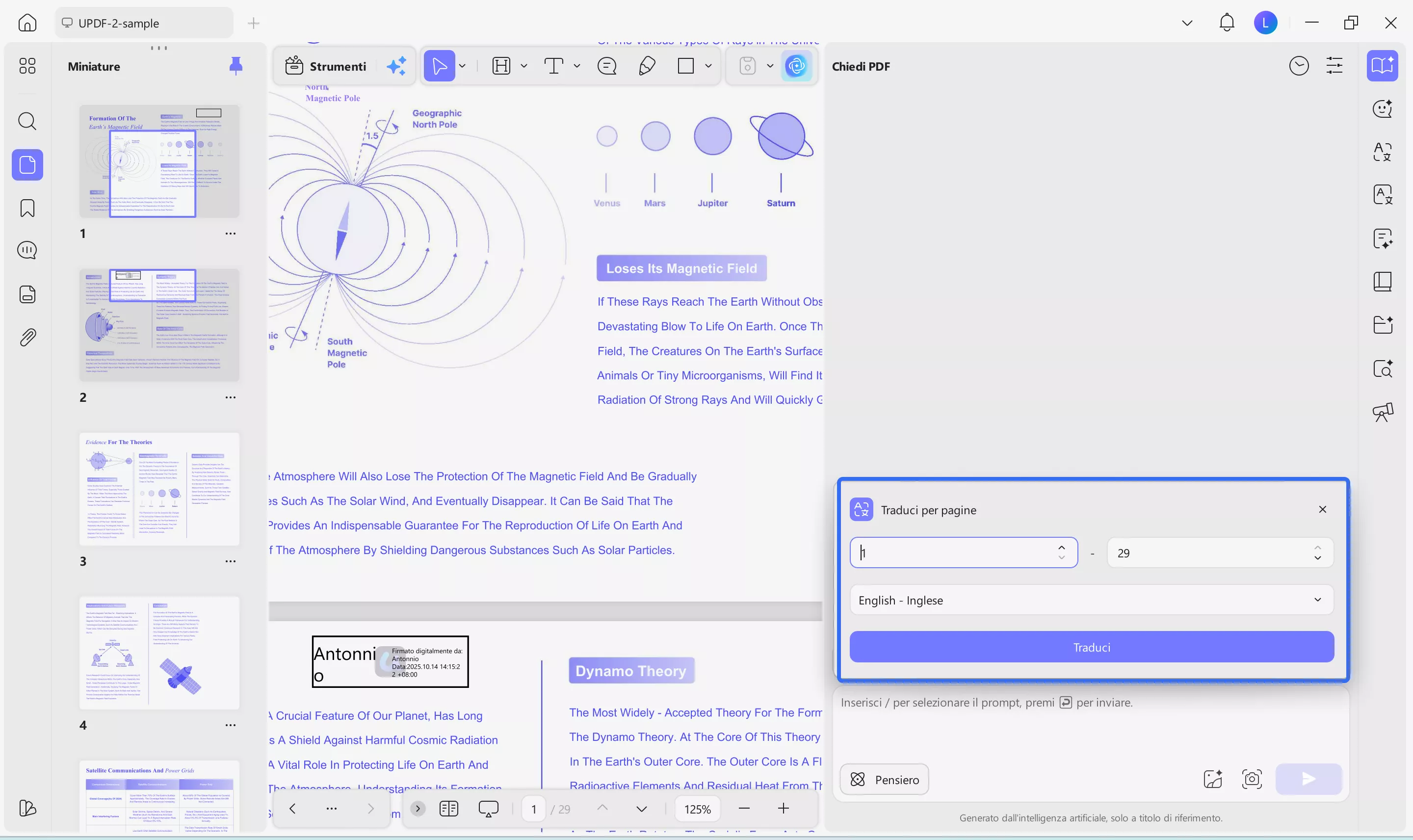Open the bookmarks panel in left sidebar
The image size is (1413, 840).
click(x=27, y=209)
